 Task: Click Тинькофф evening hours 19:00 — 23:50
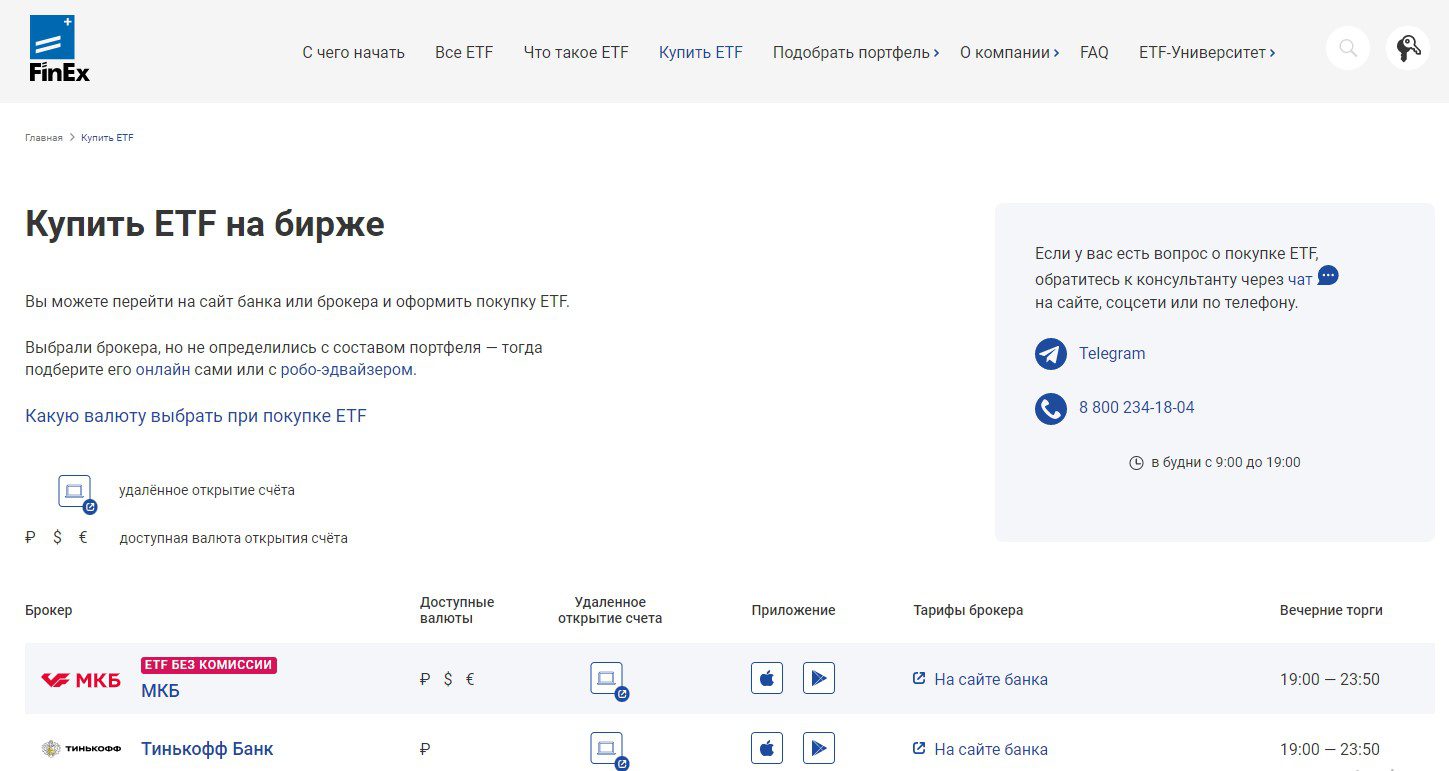1330,750
